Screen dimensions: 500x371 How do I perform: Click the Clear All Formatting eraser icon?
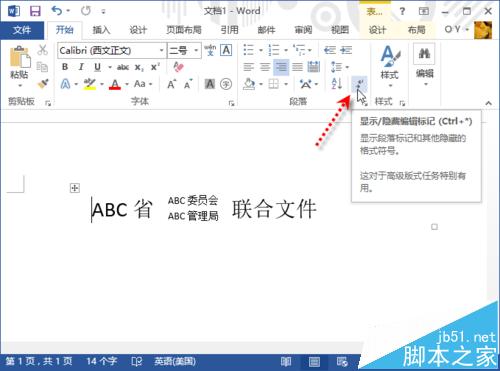pyautogui.click(x=179, y=67)
